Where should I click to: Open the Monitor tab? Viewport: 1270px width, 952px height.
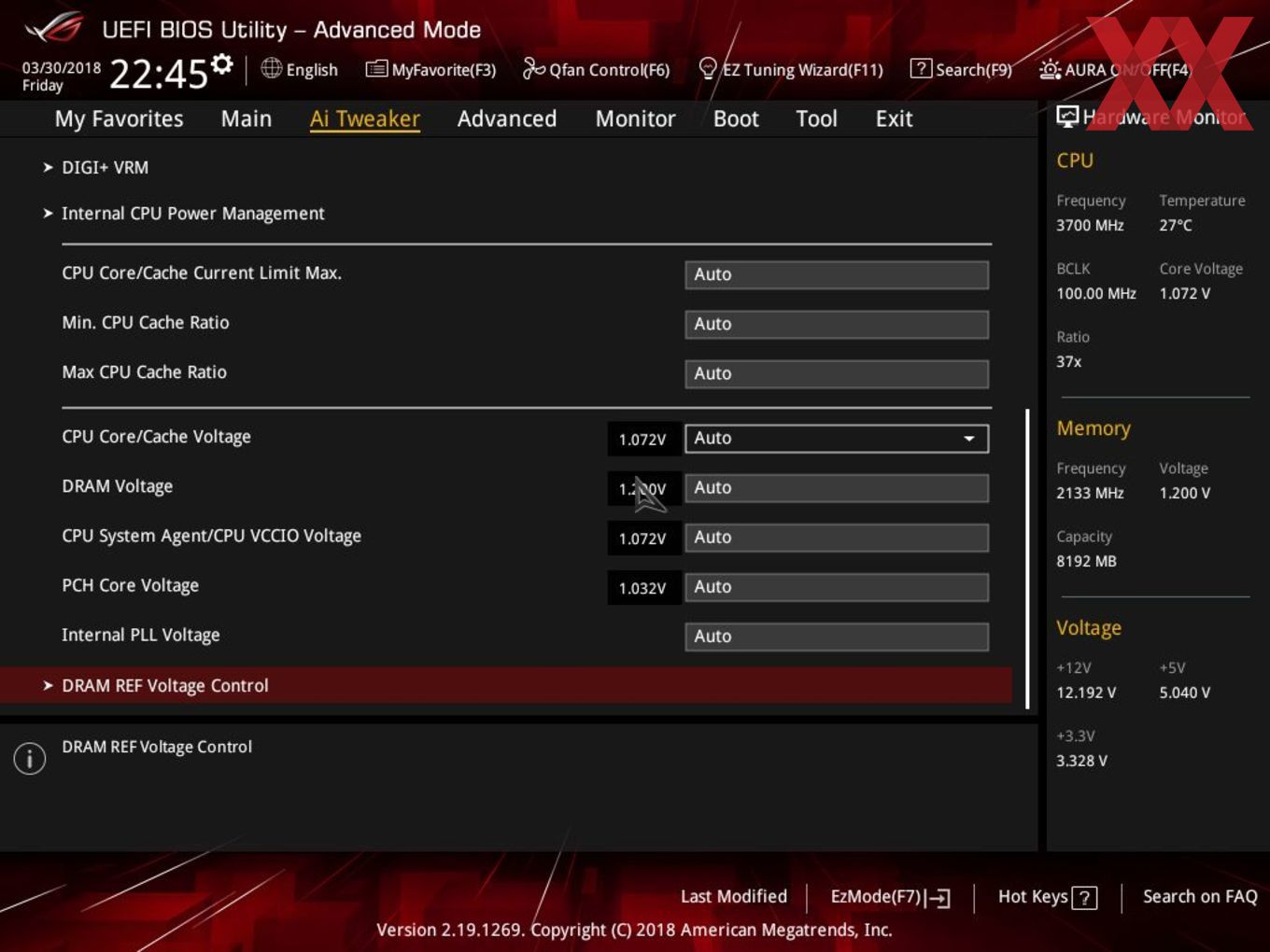tap(635, 119)
